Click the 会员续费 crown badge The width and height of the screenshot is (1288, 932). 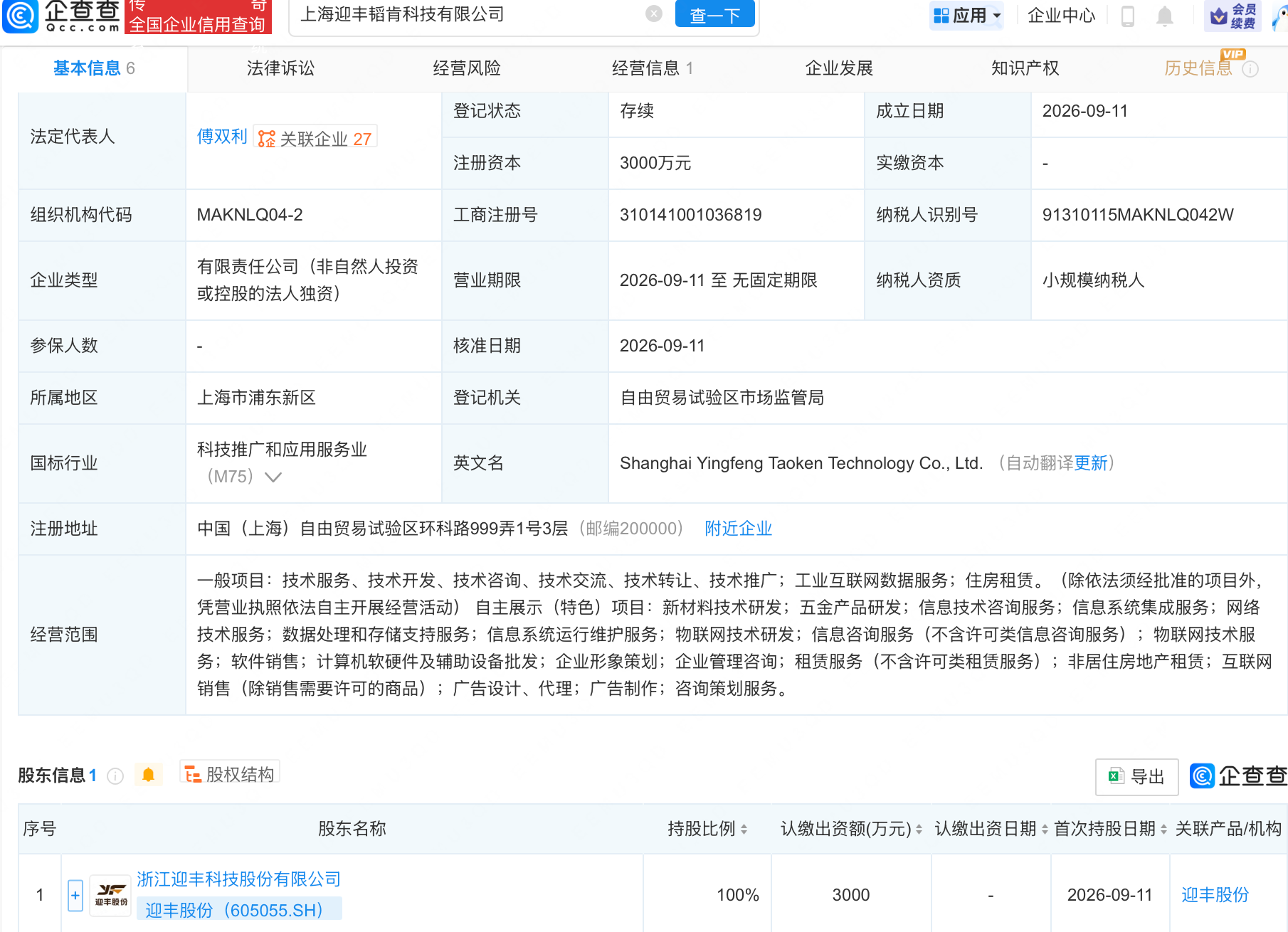(1232, 16)
